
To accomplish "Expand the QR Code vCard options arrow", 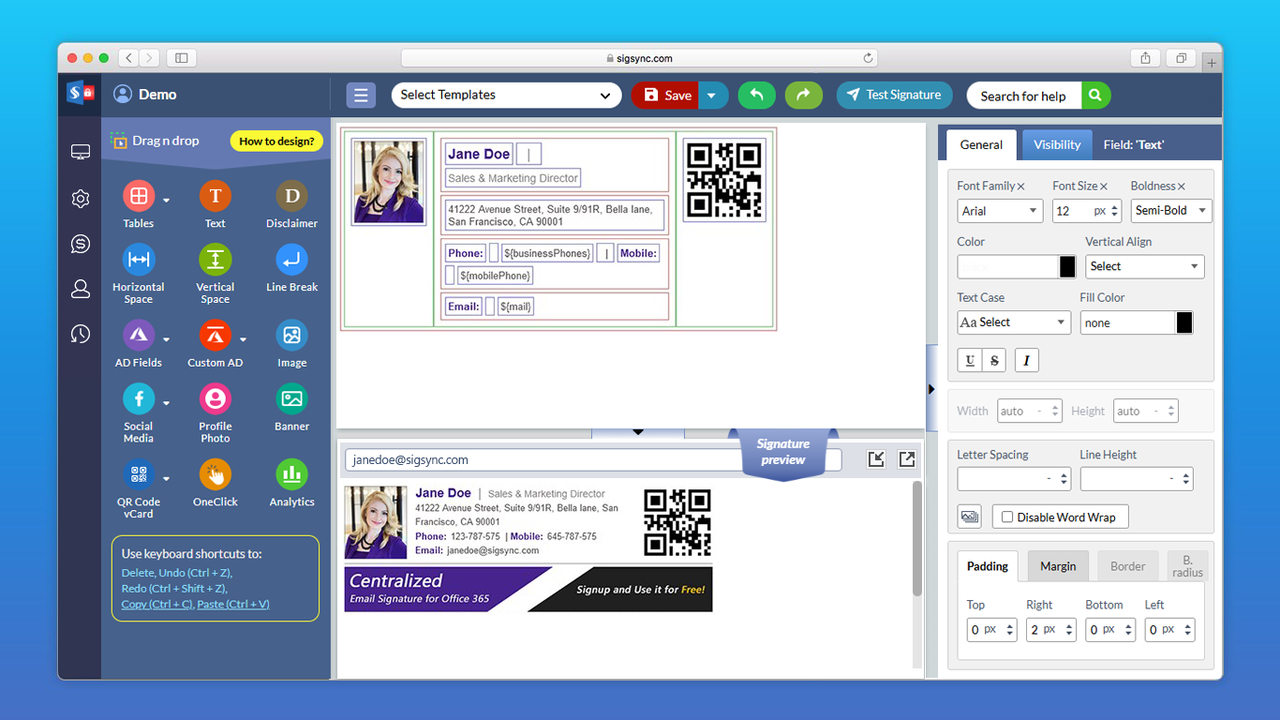I will point(166,479).
